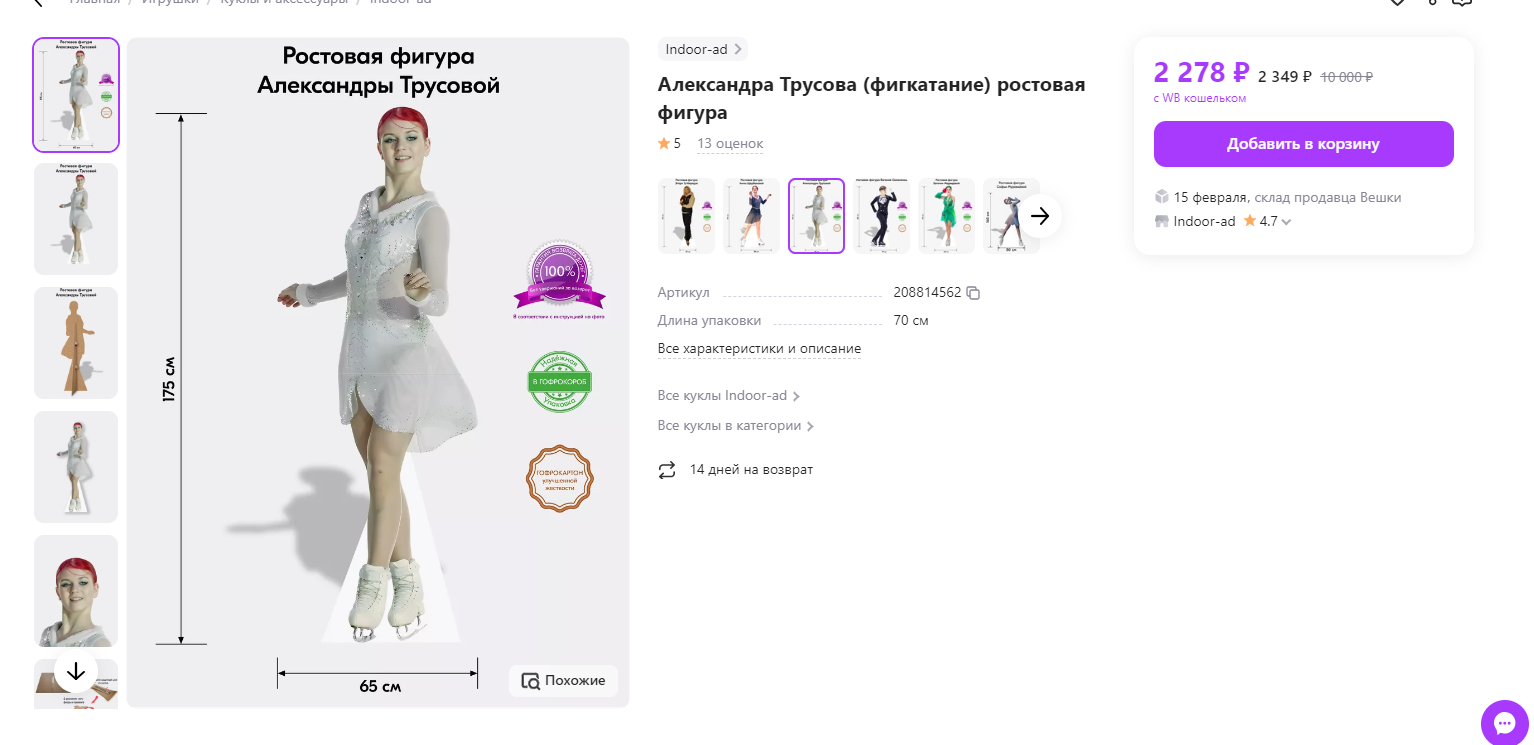Click the return policy arrows icon
1534x745 pixels.
[x=667, y=470]
